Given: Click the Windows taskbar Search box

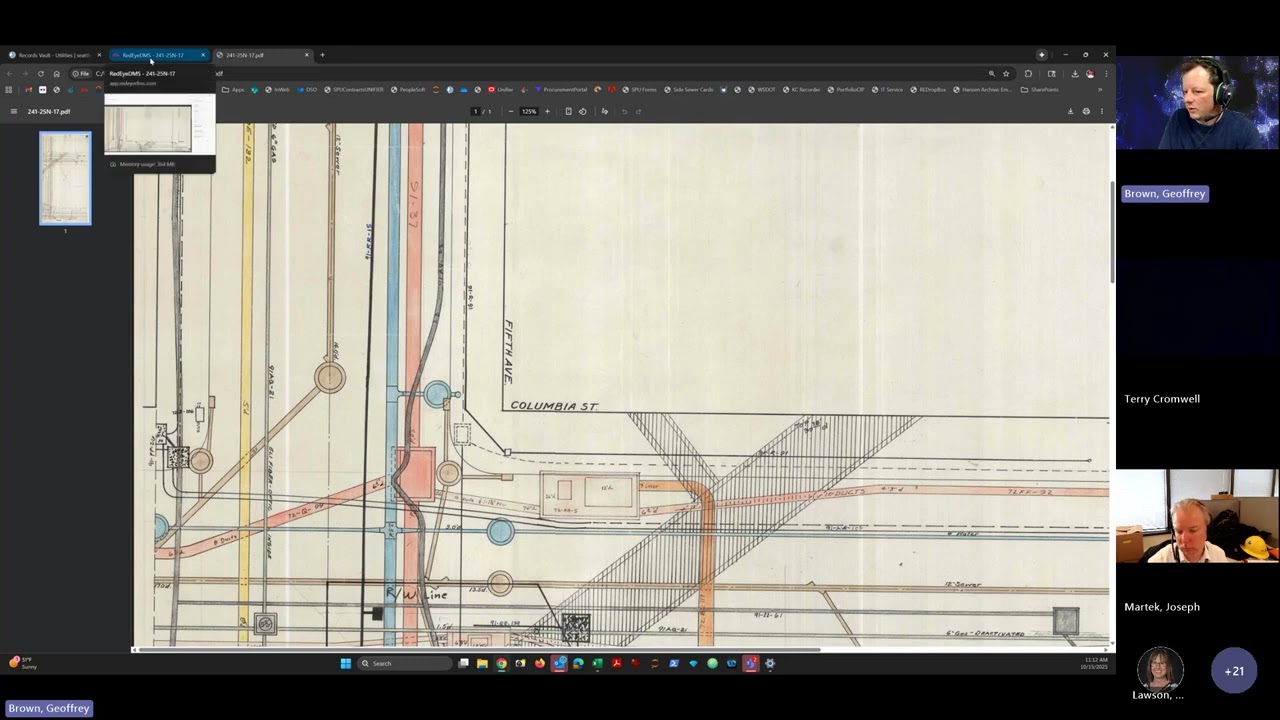Looking at the screenshot, I should click(x=405, y=663).
